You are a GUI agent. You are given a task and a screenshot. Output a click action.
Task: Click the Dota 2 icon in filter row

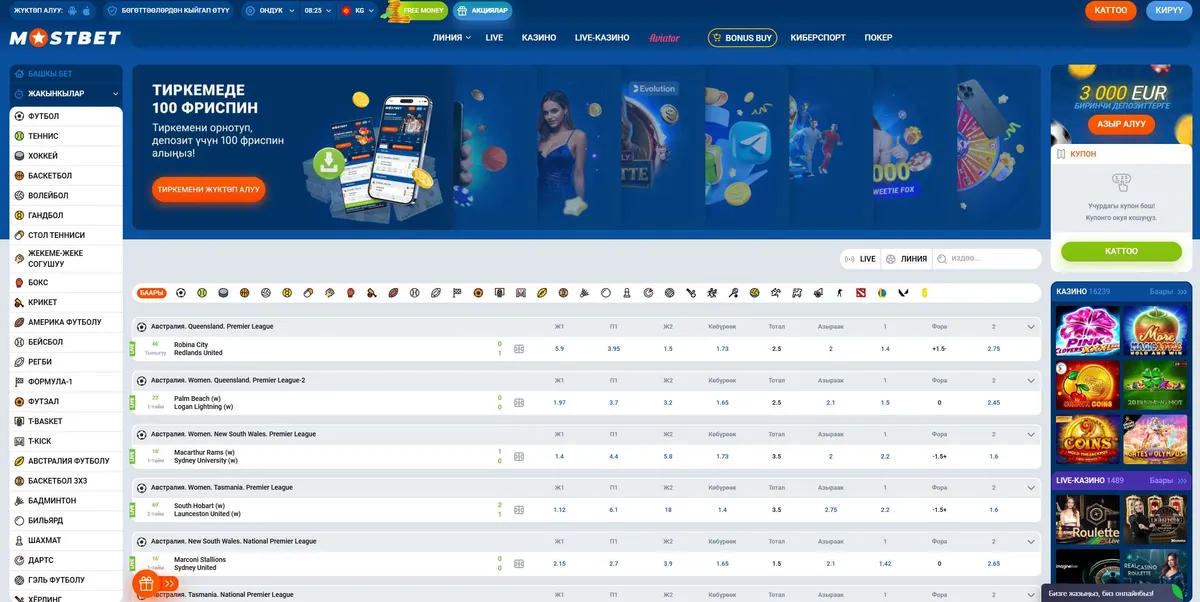(860, 293)
